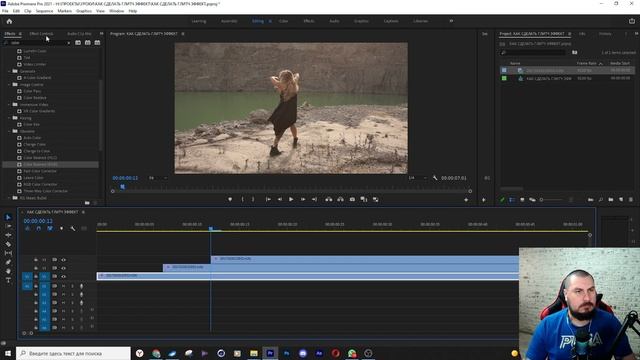Click the Project panel search field
This screenshot has width=640, height=360.
tap(533, 53)
